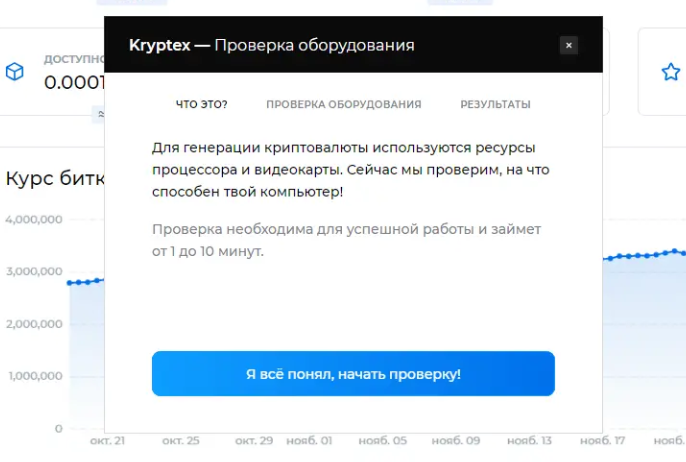The image size is (686, 462).
Task: Click the 'Курс битк' chart heading
Action: [x=55, y=178]
